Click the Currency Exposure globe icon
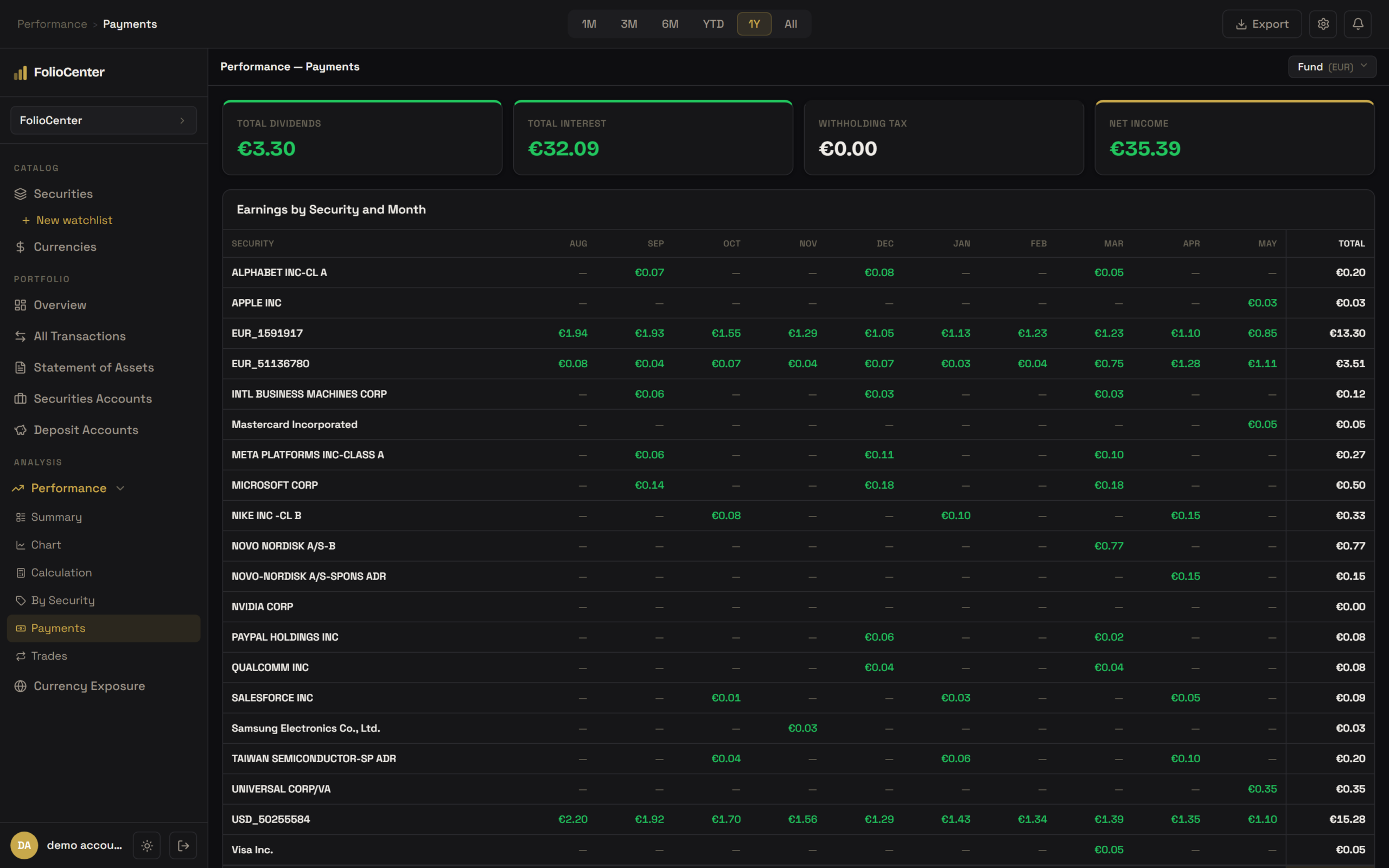The height and width of the screenshot is (868, 1389). click(21, 686)
